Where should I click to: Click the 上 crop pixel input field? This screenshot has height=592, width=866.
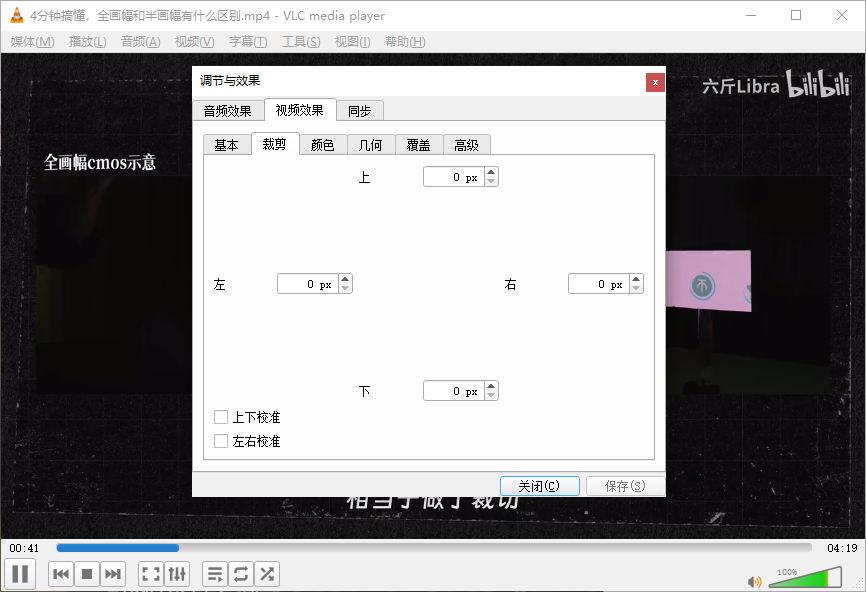[x=455, y=177]
